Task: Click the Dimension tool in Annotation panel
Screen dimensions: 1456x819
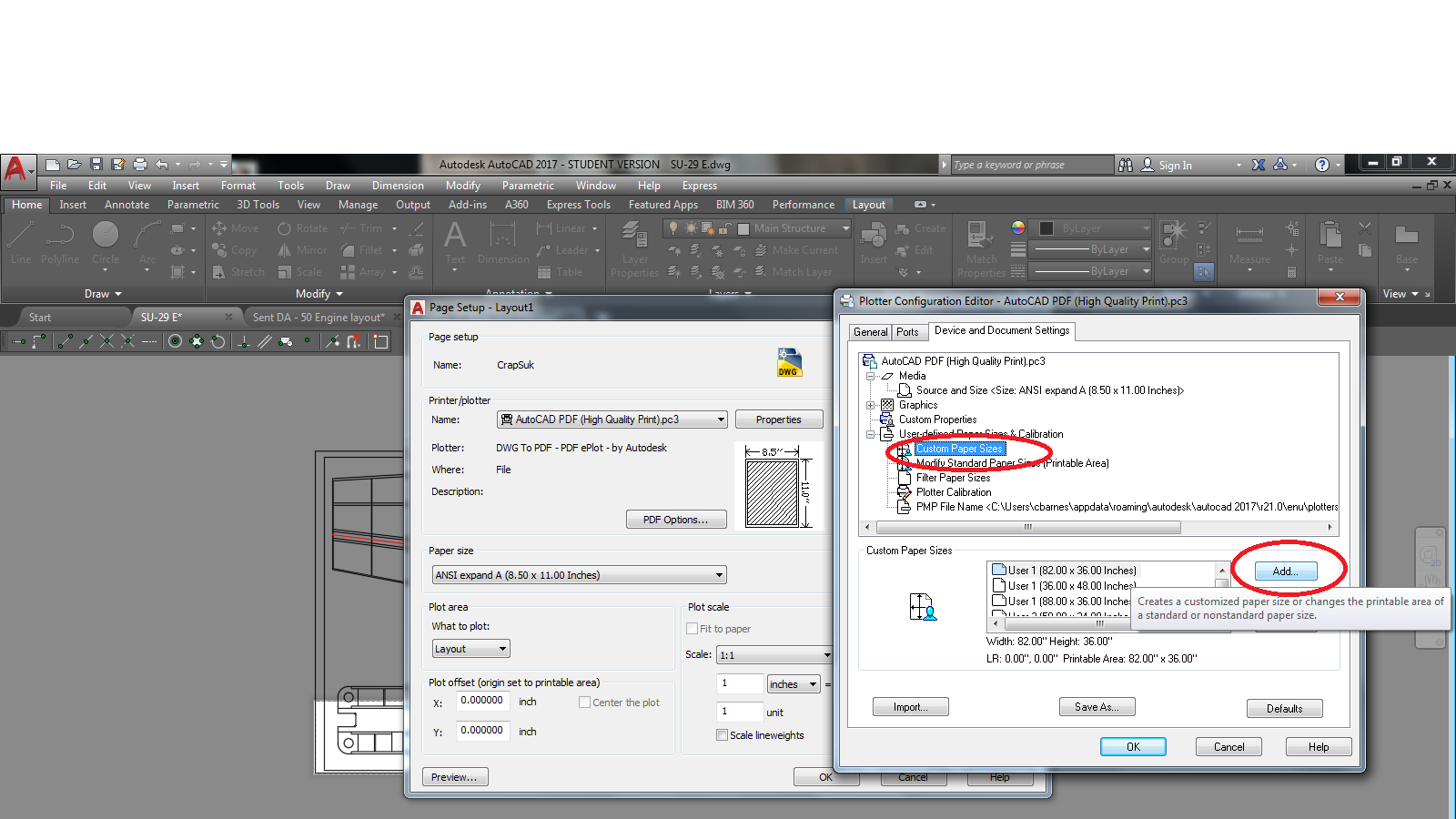Action: click(503, 243)
